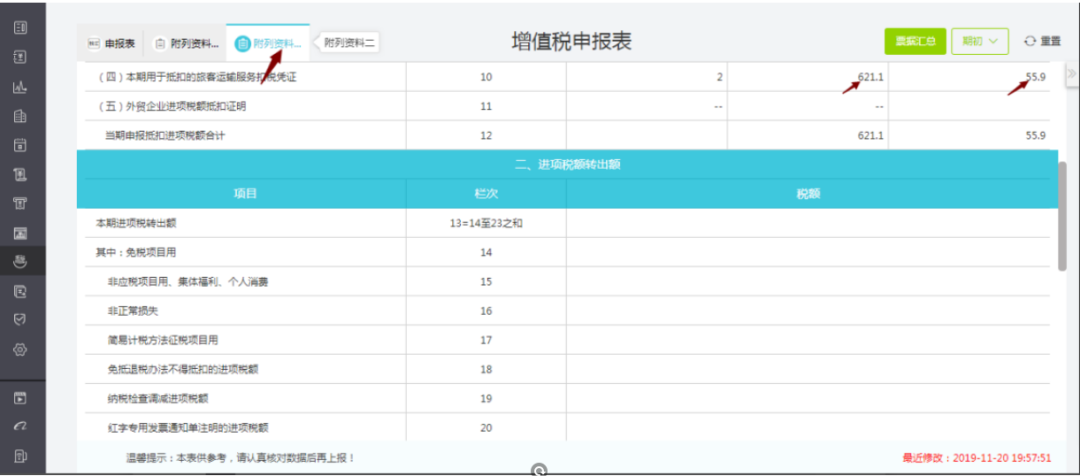The height and width of the screenshot is (476, 1080).
Task: Expand the right side panel double-arrow
Action: tap(1069, 73)
